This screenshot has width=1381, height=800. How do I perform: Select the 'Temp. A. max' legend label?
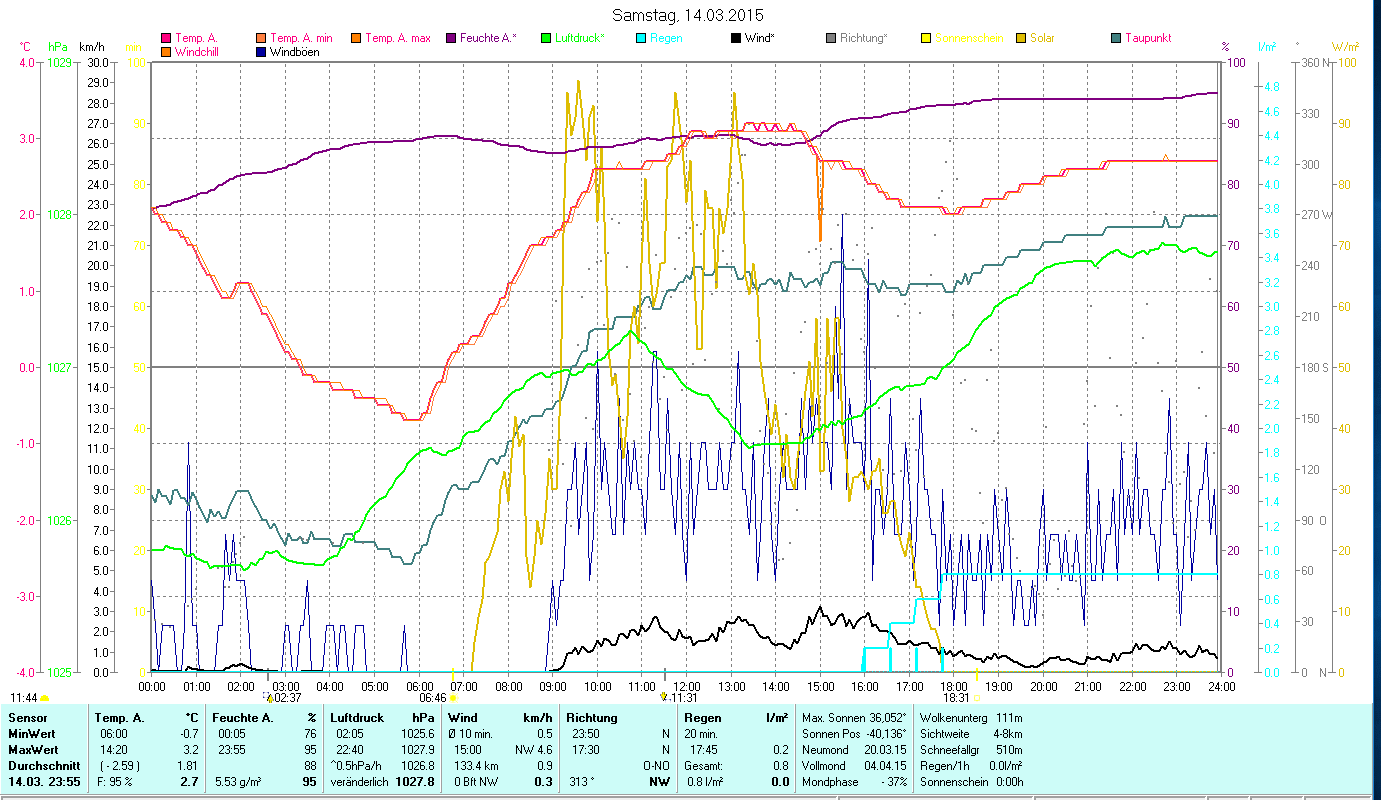coord(398,39)
